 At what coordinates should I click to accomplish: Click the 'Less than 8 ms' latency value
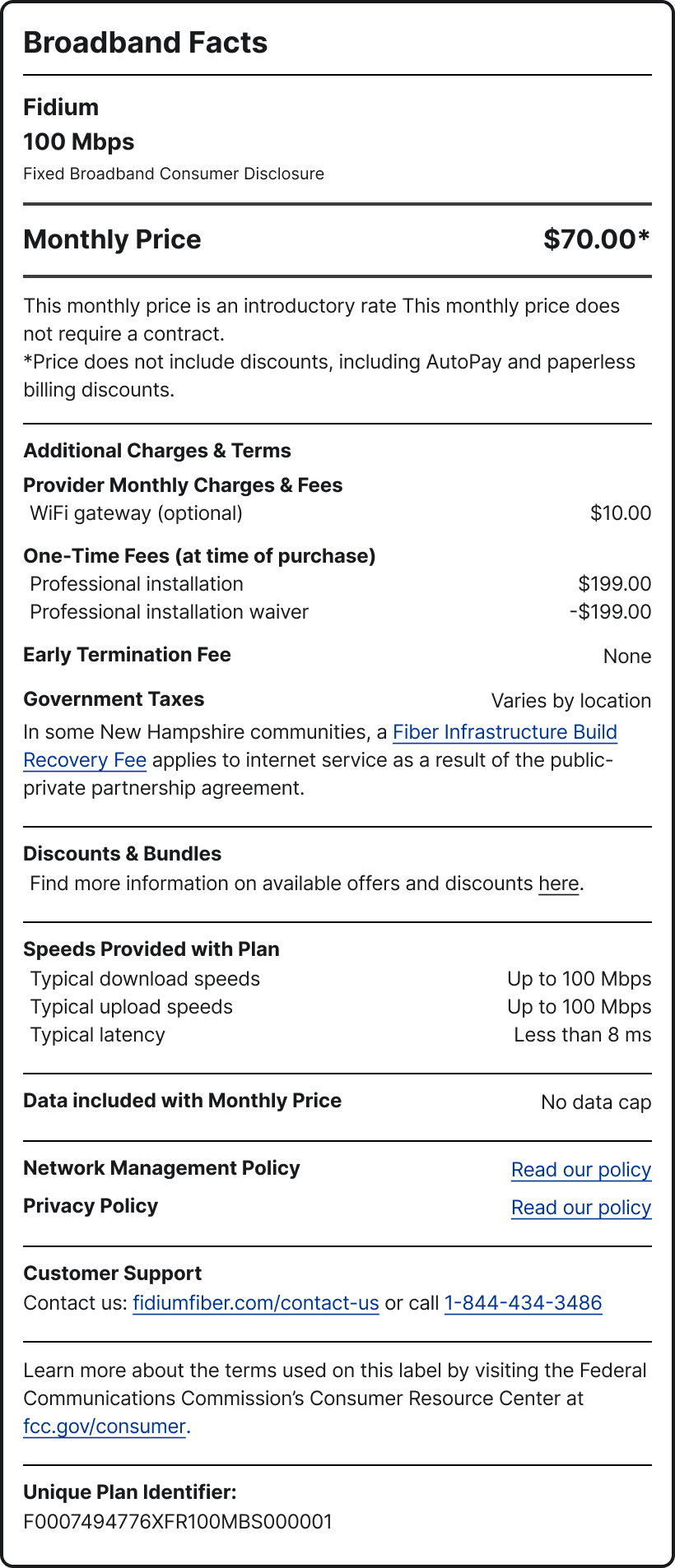(582, 1035)
